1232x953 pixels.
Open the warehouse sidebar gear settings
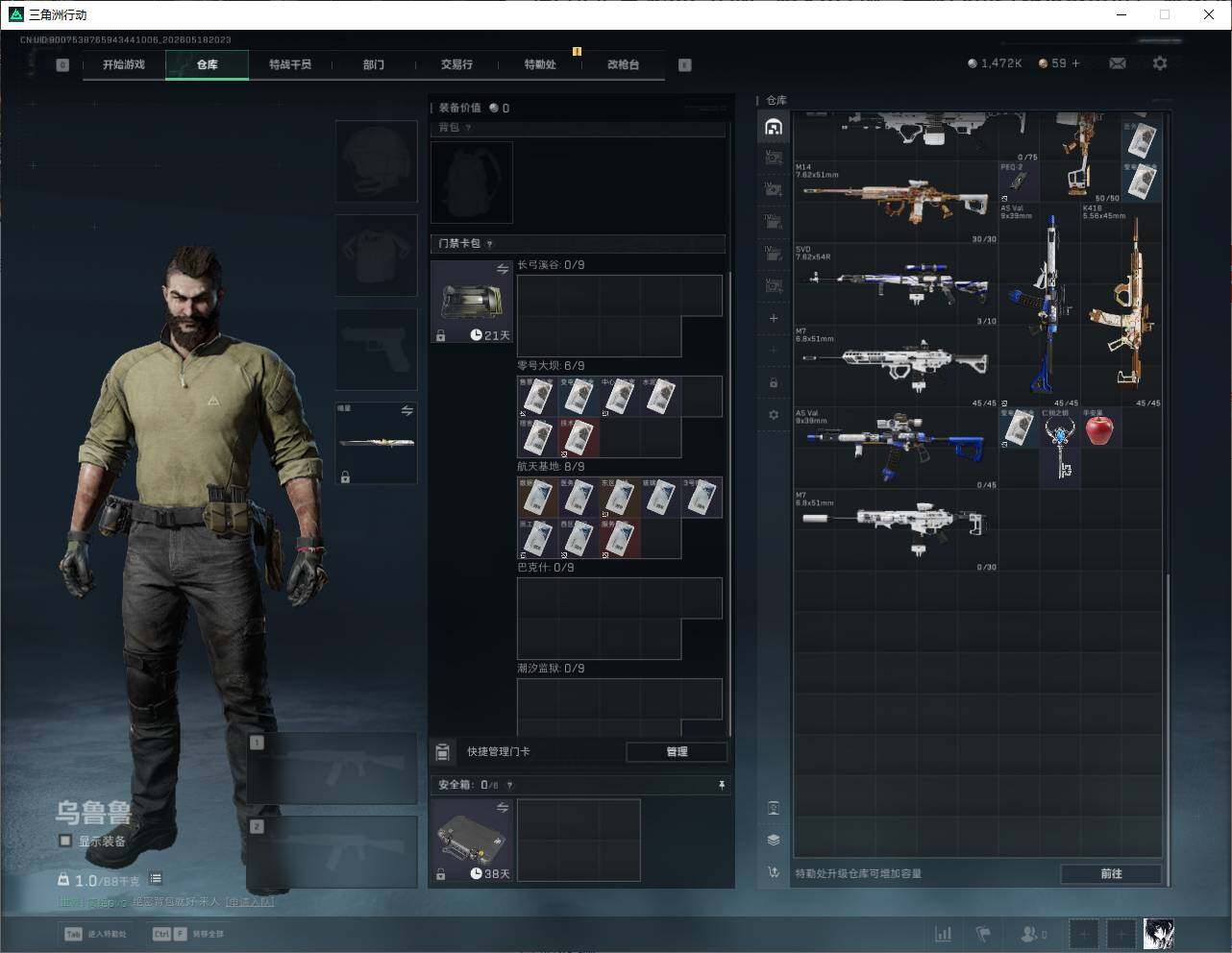click(774, 415)
